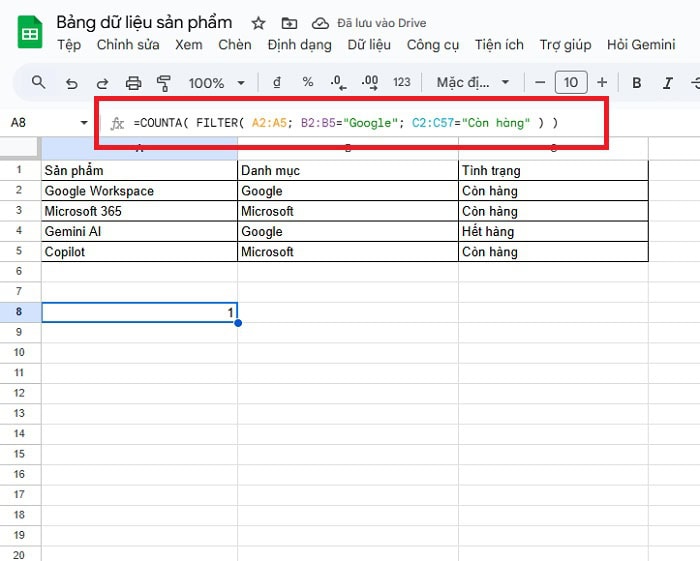Click the fx function icon

coord(117,123)
